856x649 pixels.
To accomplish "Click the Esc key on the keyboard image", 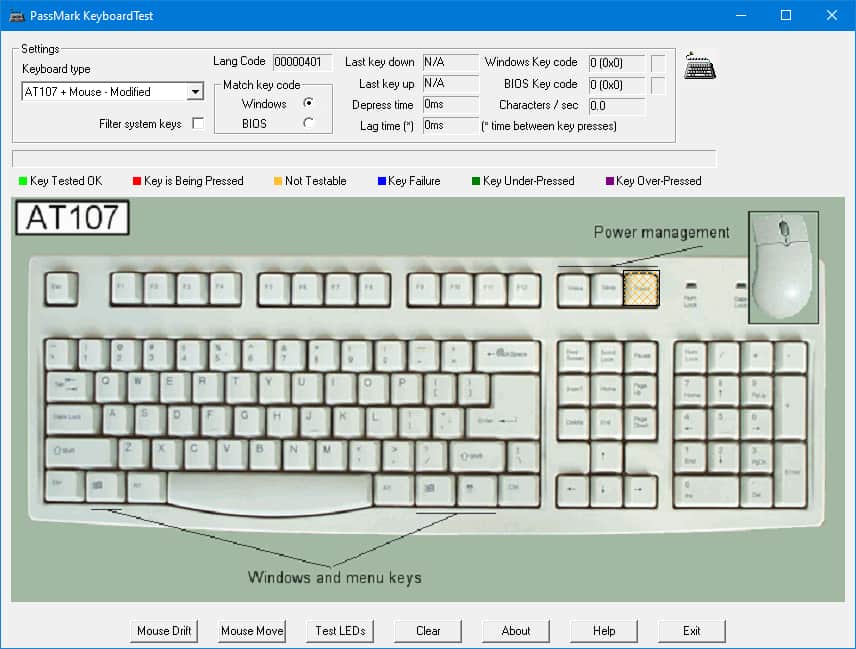I will pos(62,288).
